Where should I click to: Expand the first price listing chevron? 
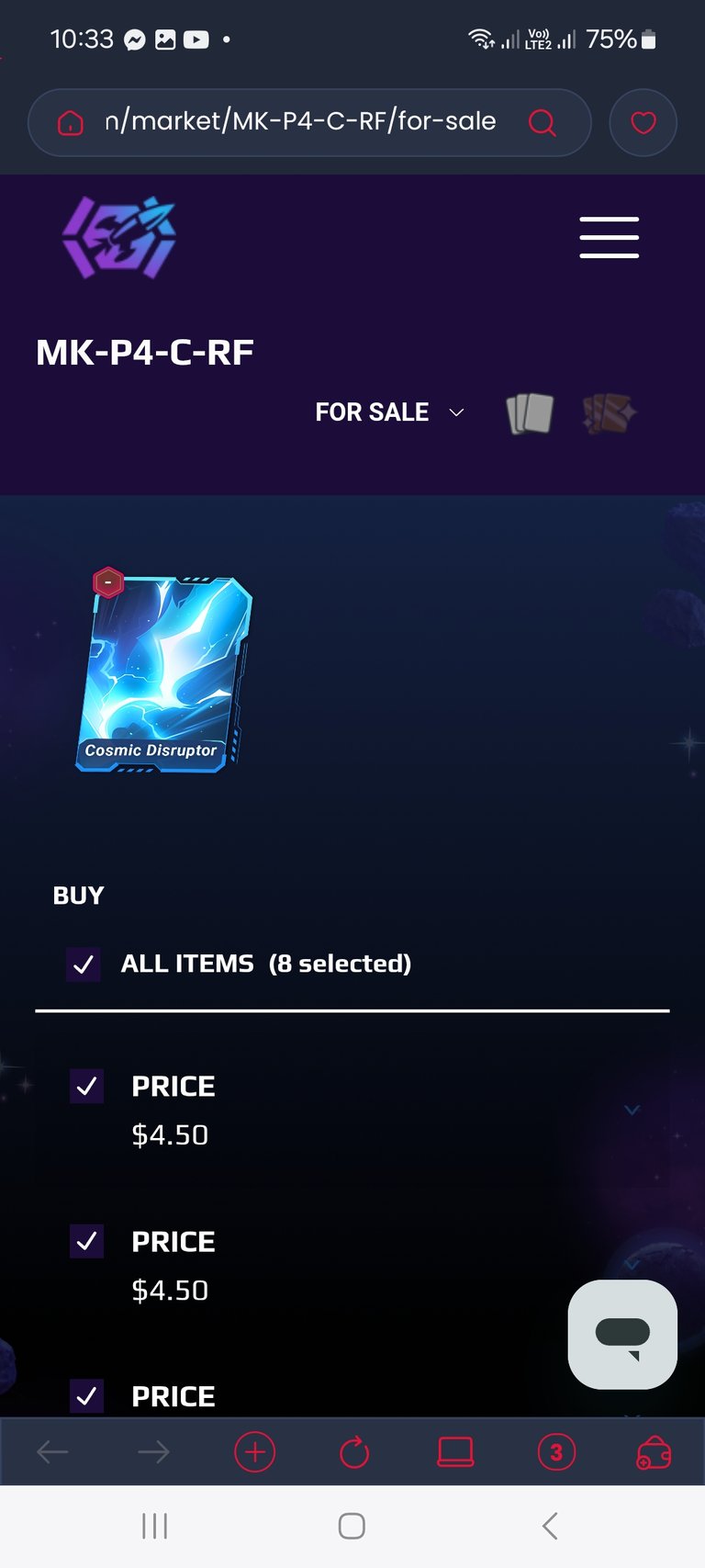[x=632, y=1110]
